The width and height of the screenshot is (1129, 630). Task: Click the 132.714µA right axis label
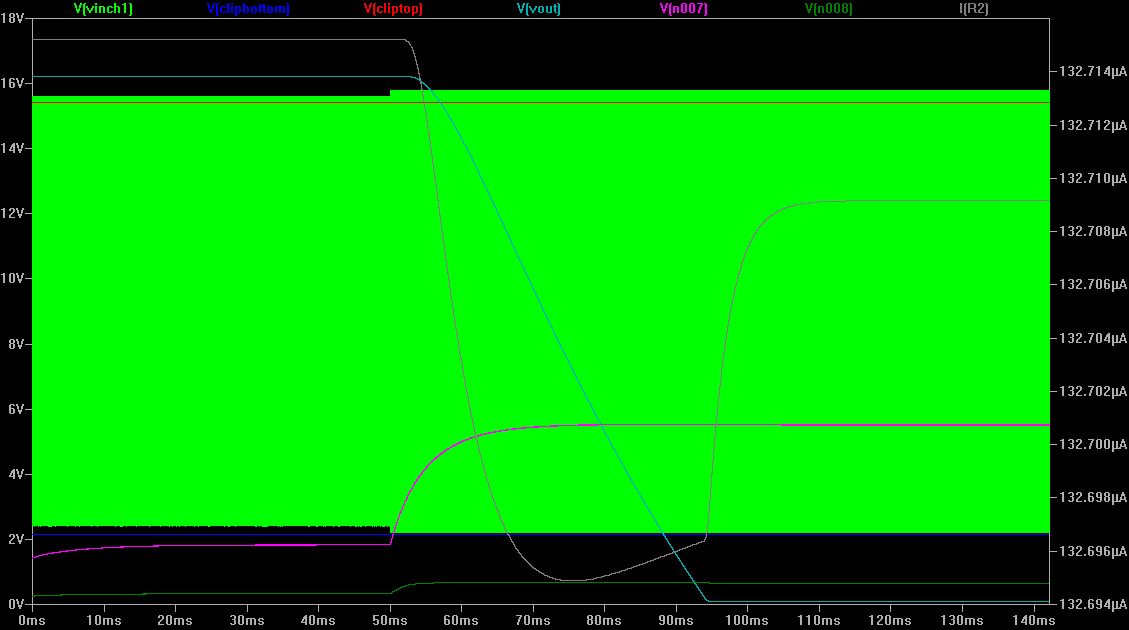point(1093,71)
